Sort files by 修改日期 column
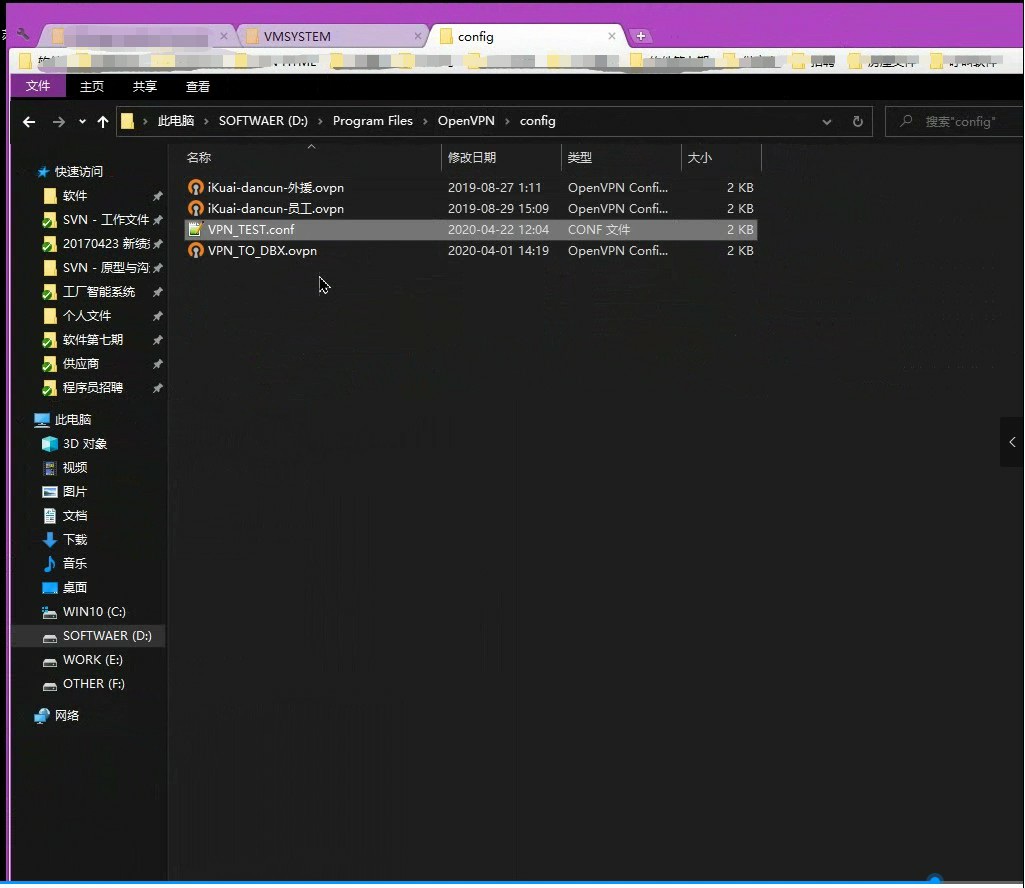The height and width of the screenshot is (888, 1025). [x=472, y=158]
